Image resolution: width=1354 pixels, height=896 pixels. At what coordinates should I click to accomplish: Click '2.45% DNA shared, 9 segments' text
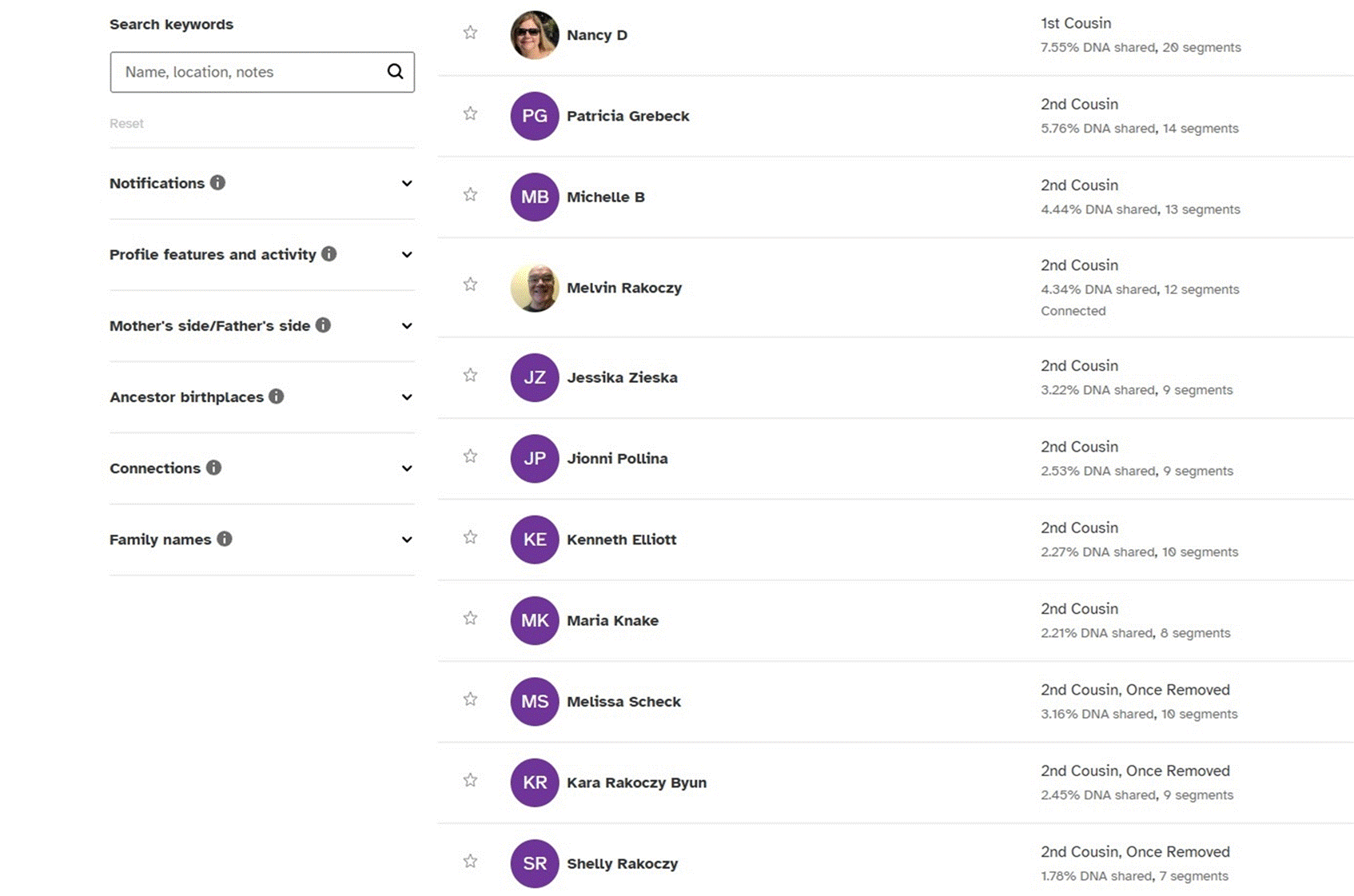click(1137, 794)
